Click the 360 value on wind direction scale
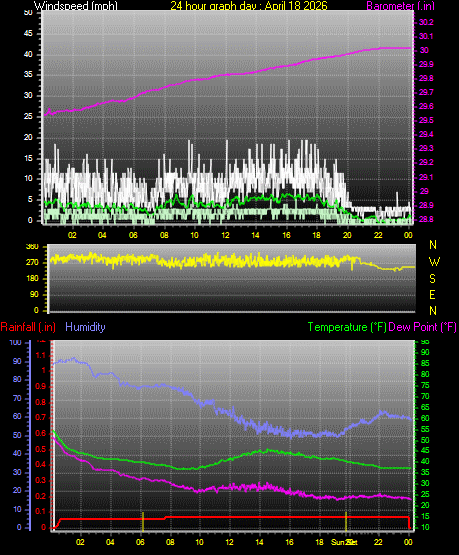The height and width of the screenshot is (555, 459). point(32,247)
